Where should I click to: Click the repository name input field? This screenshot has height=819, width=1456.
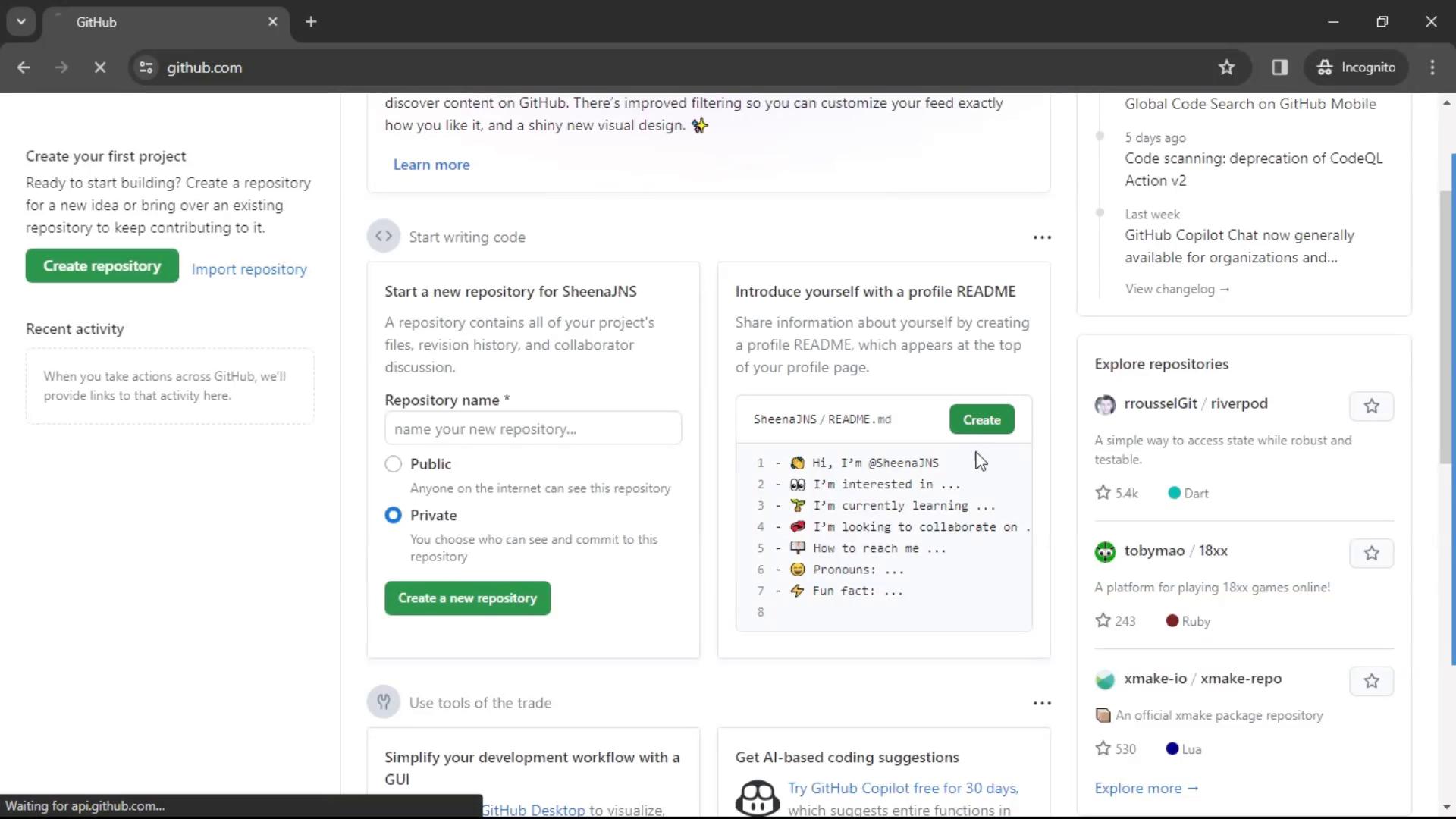[533, 428]
